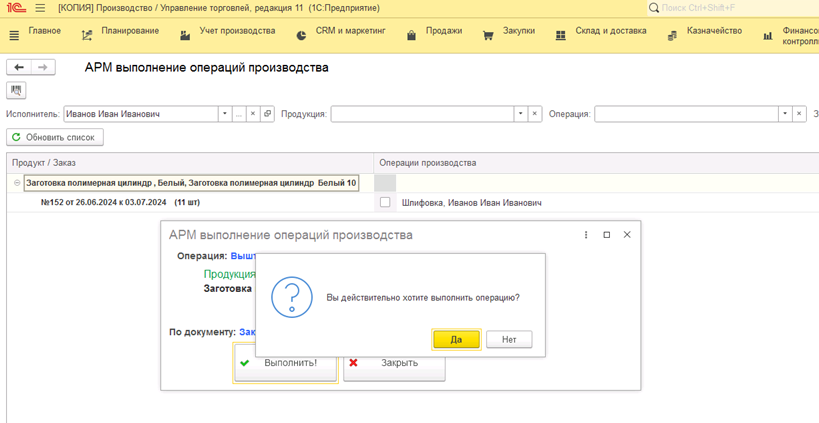Confirm the operation with Да

[x=456, y=339]
